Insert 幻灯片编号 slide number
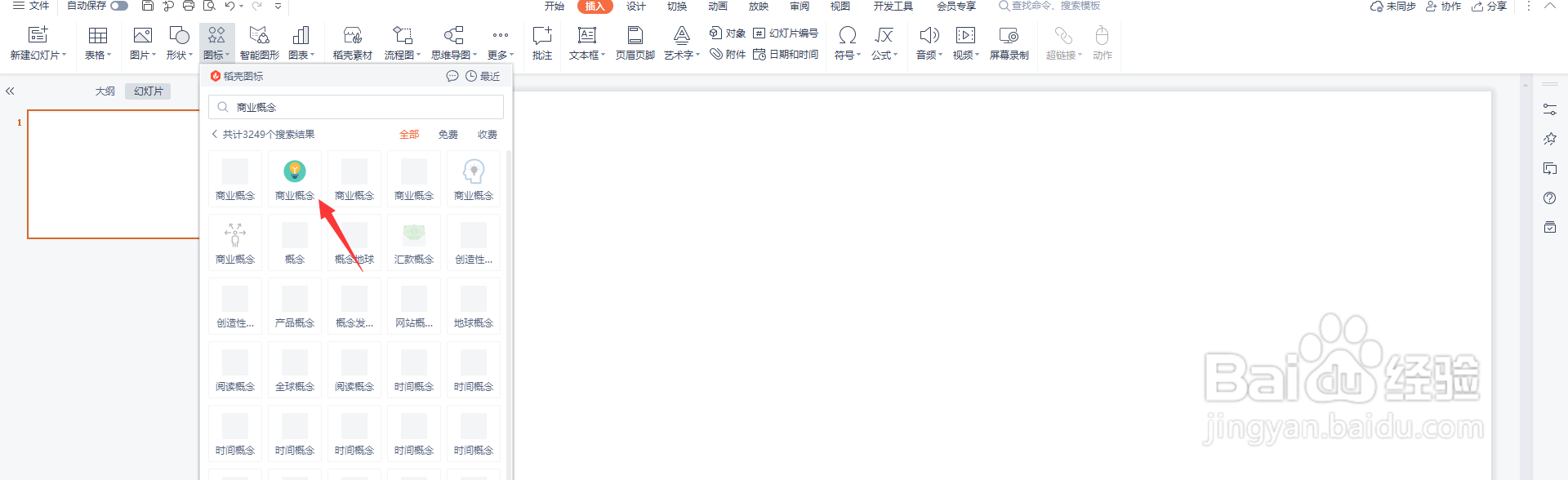 786,33
